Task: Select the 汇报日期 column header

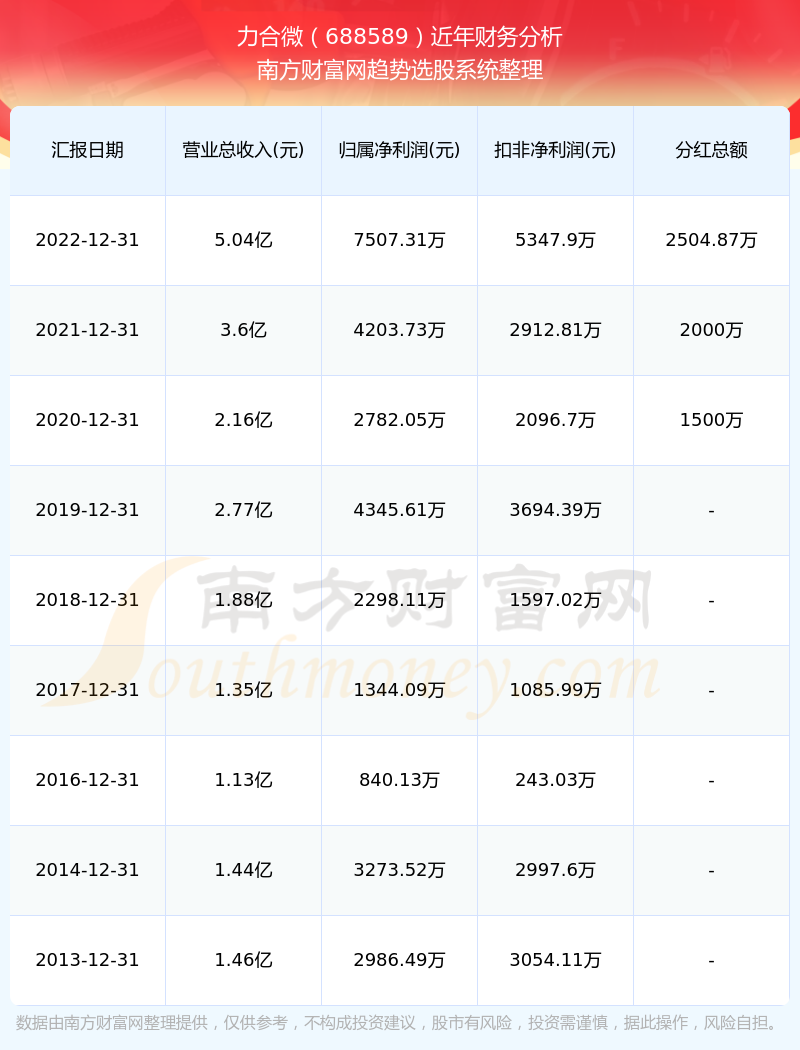Action: click(x=88, y=150)
